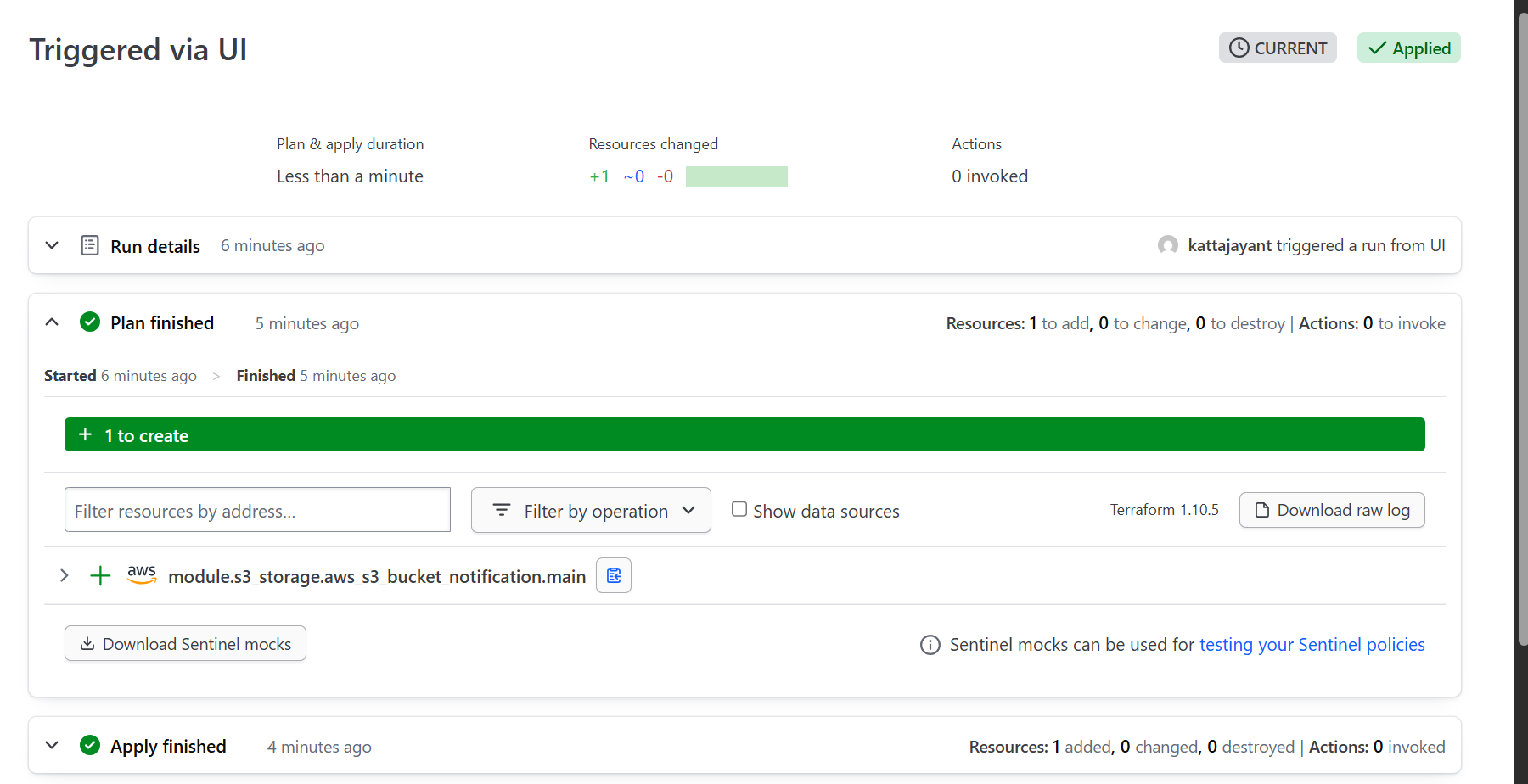
Task: Click the '4 minutes ago' apply timestamp
Action: coord(319,747)
